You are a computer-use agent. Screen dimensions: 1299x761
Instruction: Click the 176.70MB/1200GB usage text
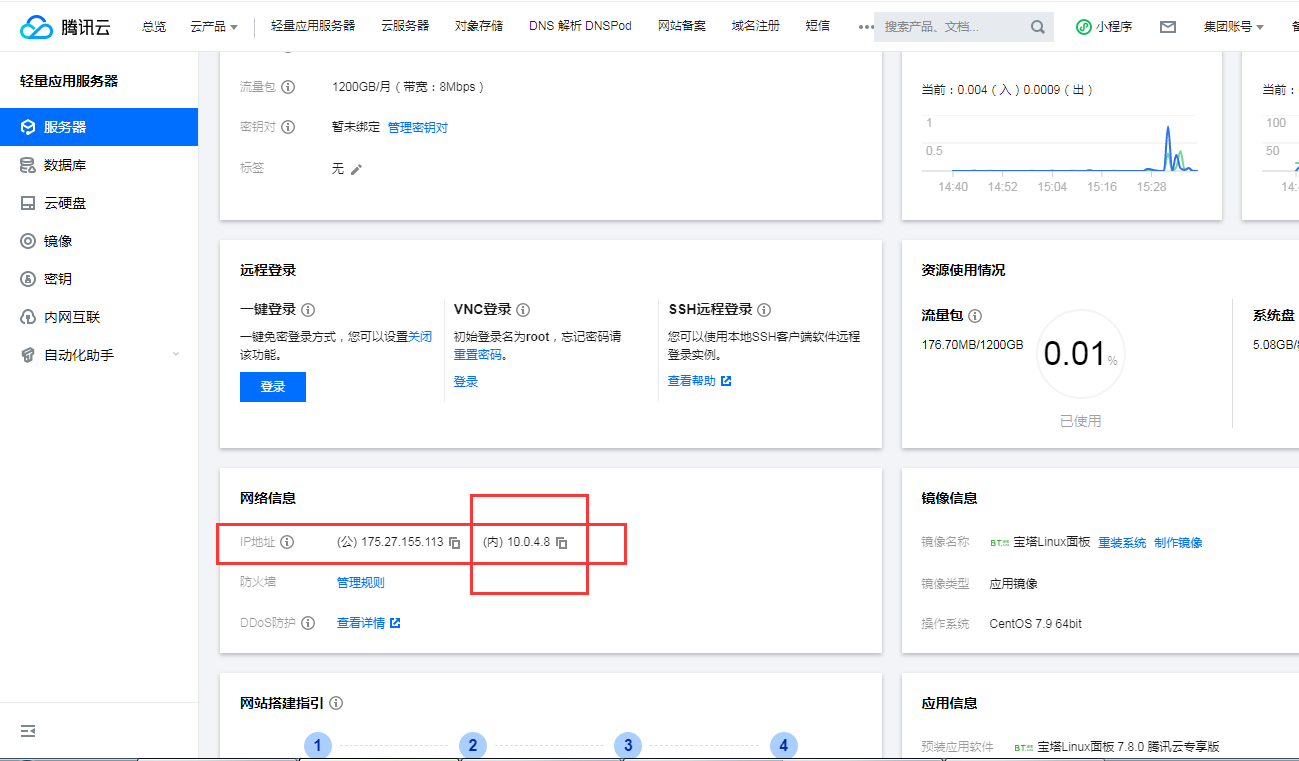tap(972, 345)
